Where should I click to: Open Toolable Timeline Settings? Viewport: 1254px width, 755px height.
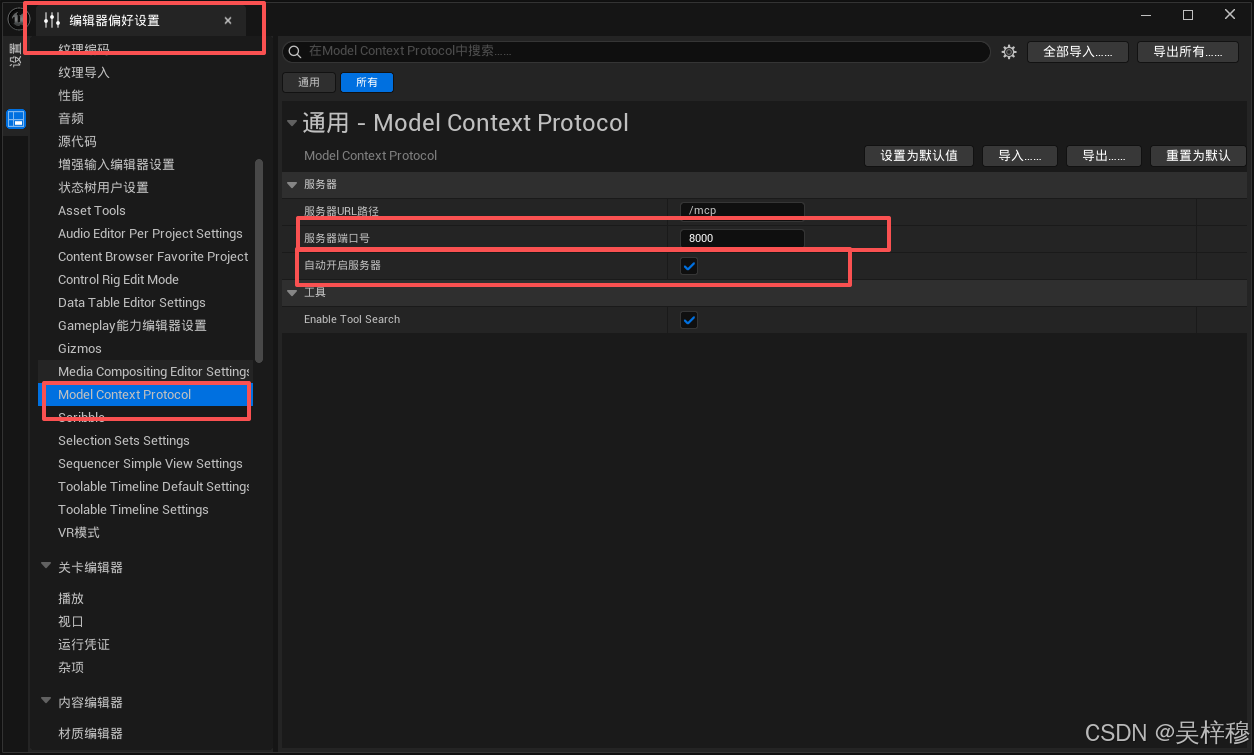133,509
